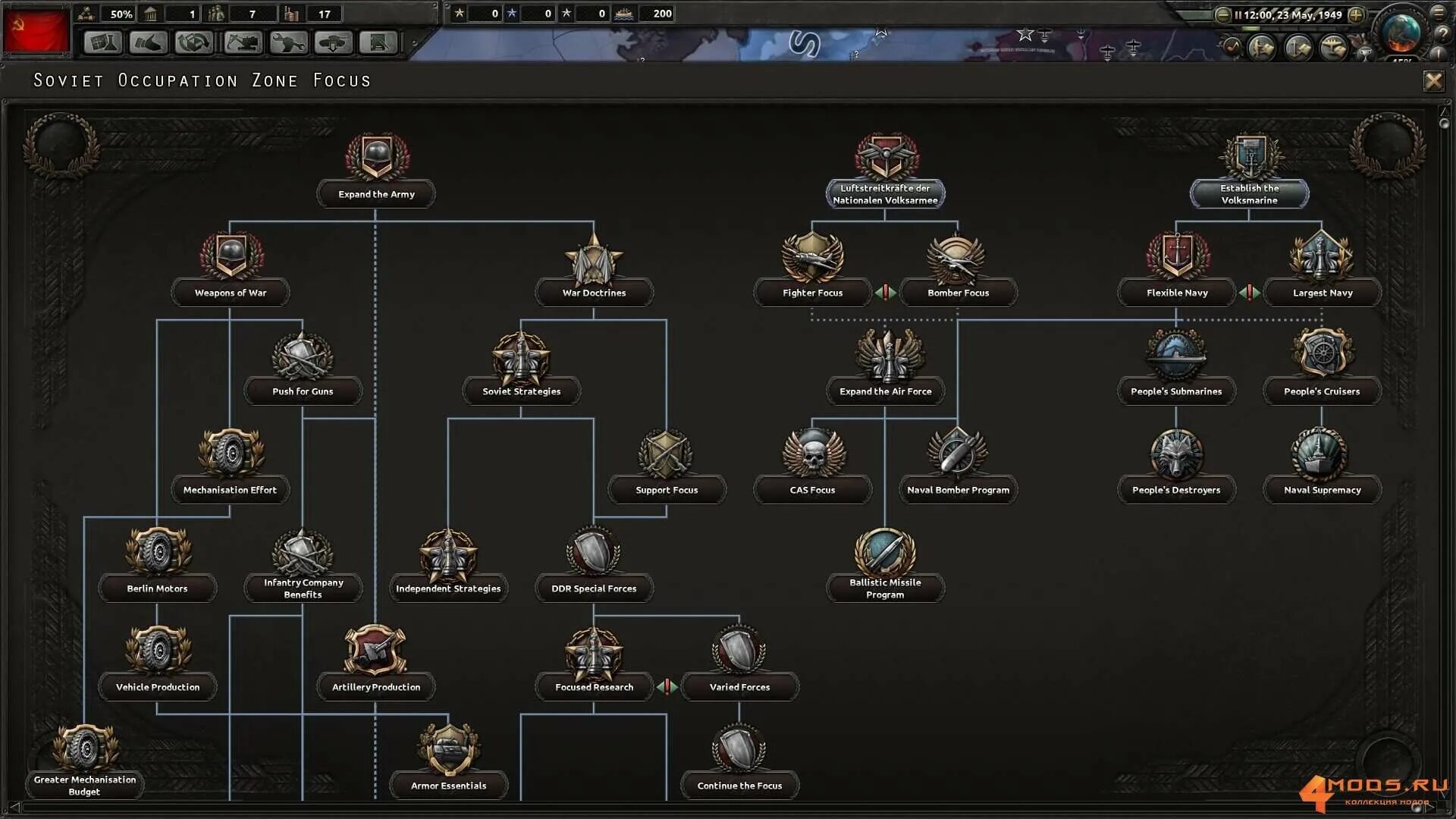The image size is (1456, 819).
Task: Pick the Varied Forces shield icon
Action: click(739, 650)
